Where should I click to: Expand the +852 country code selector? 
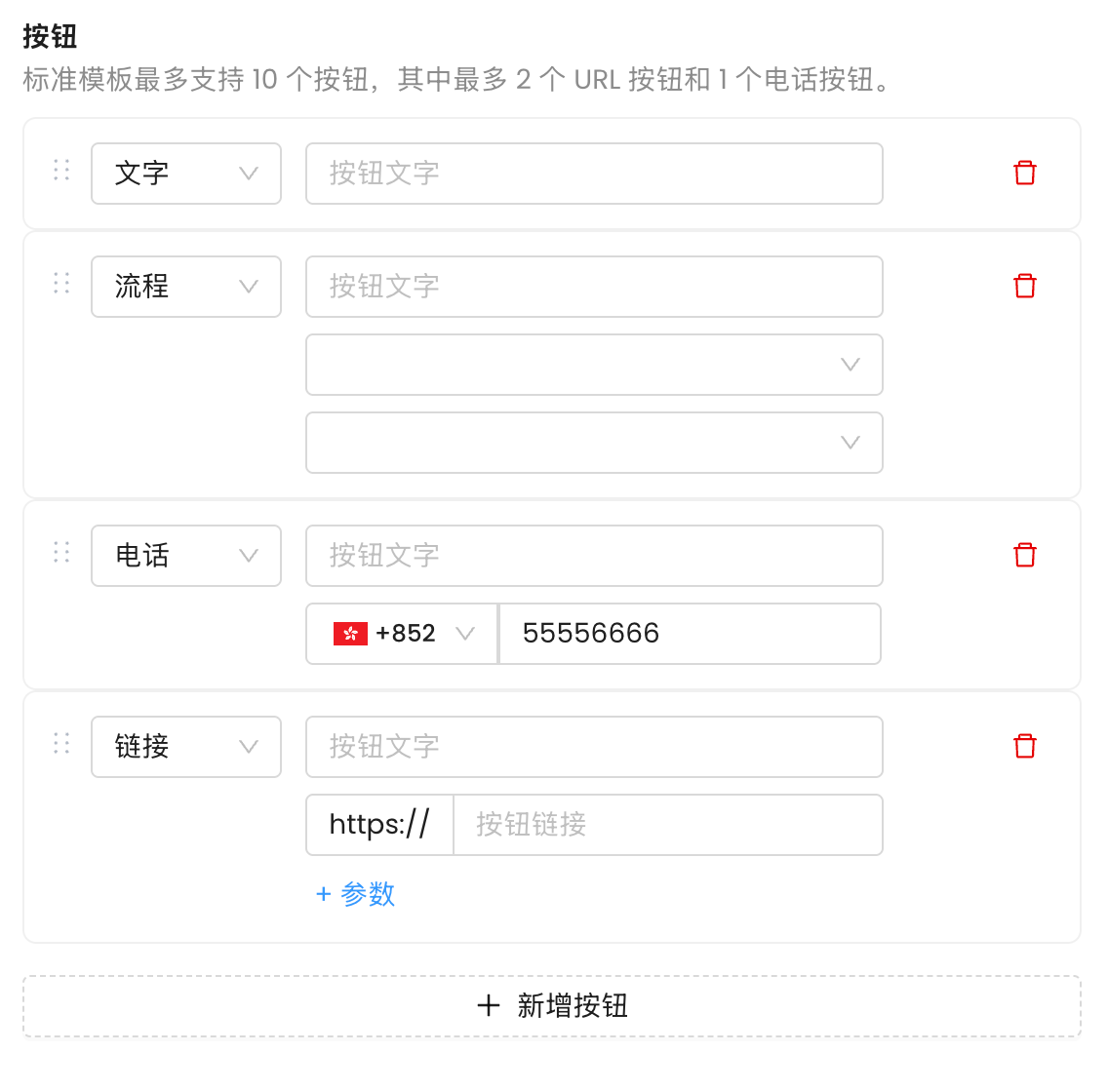tap(403, 634)
